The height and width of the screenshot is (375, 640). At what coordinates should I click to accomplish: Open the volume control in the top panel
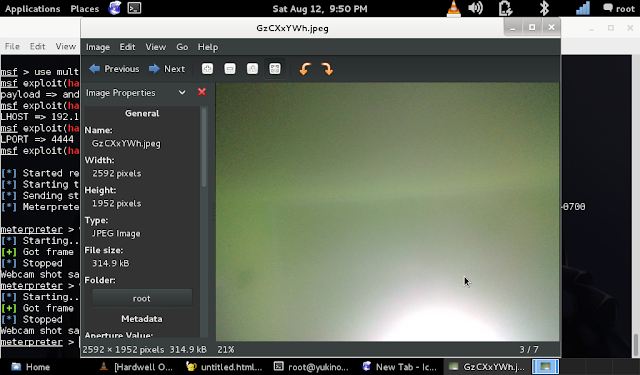476,9
